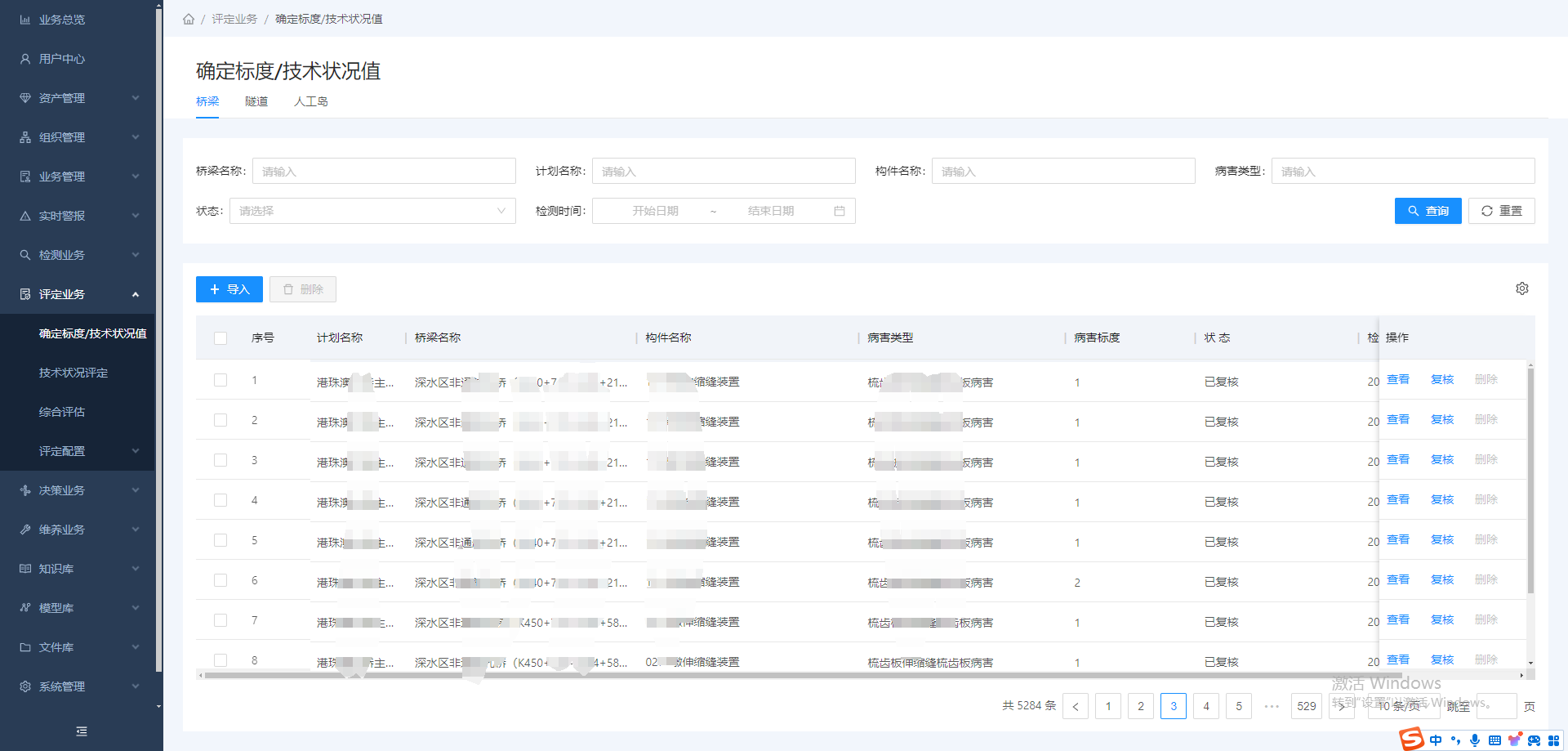Expand the 评定配置 submenu
The image size is (1568, 751).
click(x=136, y=451)
